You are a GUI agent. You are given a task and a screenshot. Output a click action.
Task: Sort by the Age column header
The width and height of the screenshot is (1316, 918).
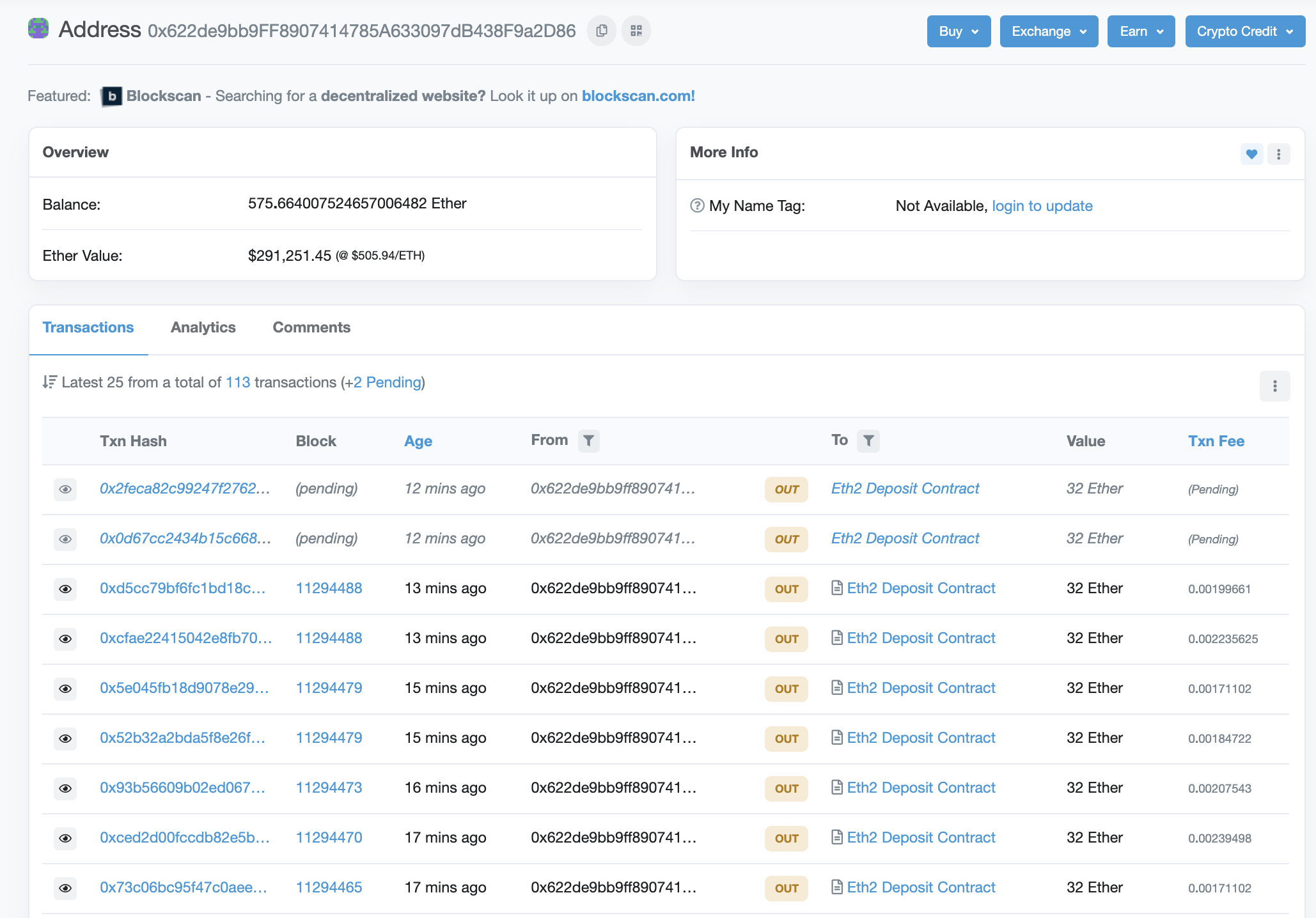coord(418,441)
